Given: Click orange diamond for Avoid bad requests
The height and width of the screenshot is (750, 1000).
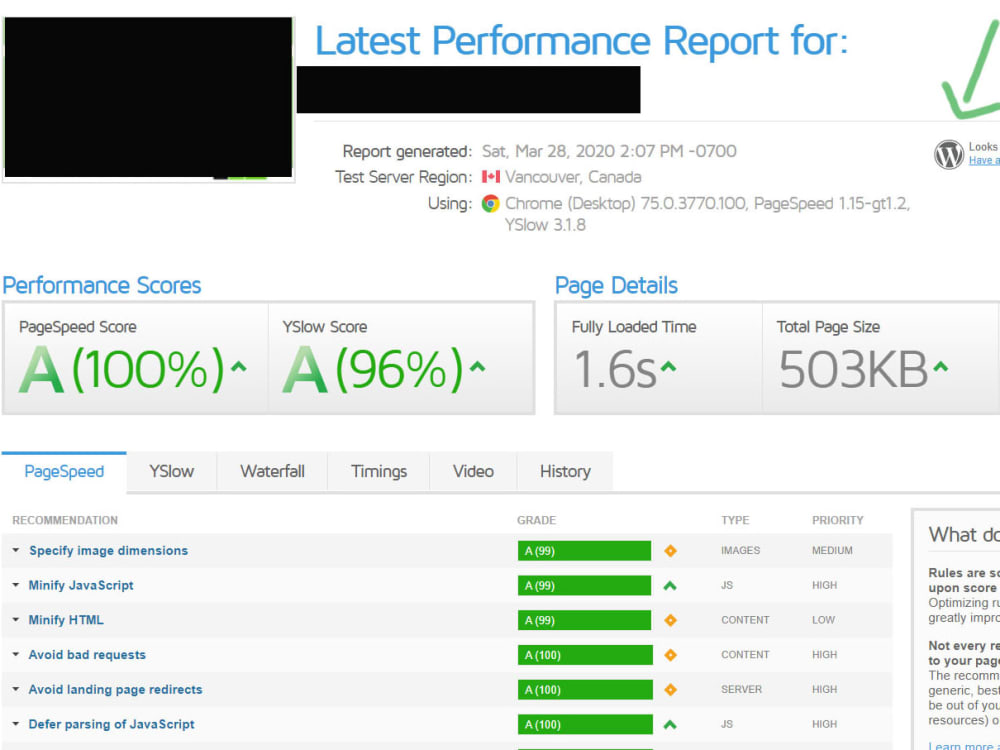Looking at the screenshot, I should tap(670, 655).
